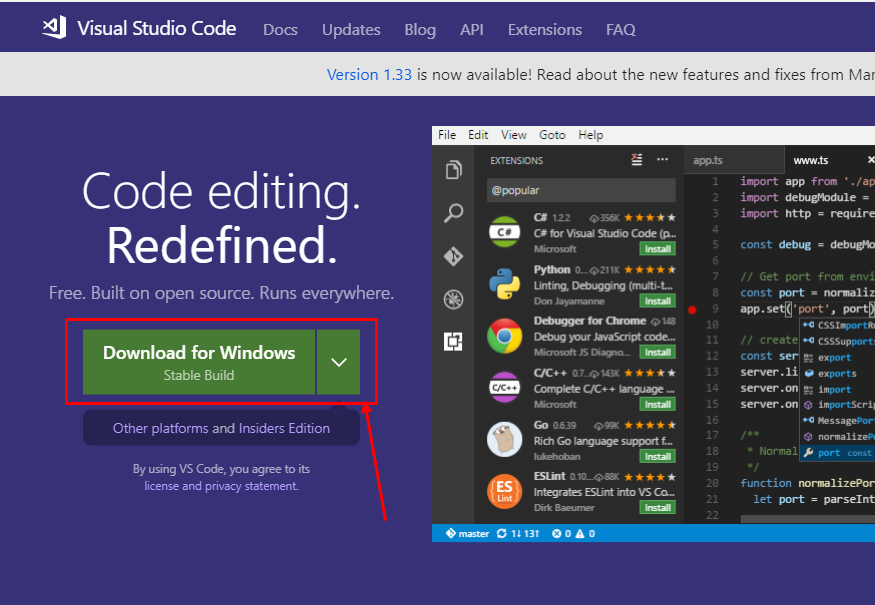Viewport: 875px width, 605px height.
Task: Open the Help menu
Action: [x=590, y=135]
